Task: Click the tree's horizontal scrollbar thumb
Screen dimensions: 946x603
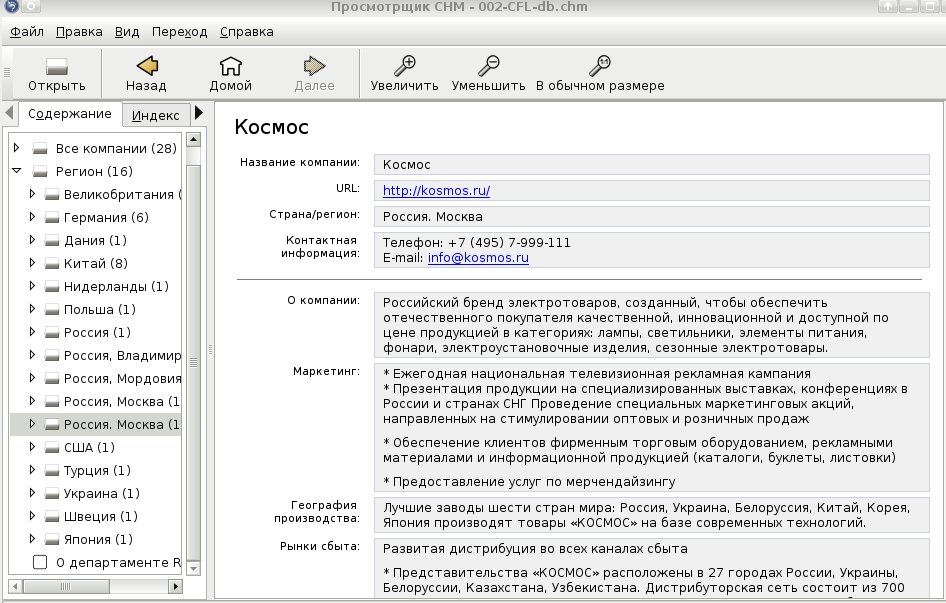Action: coord(66,586)
